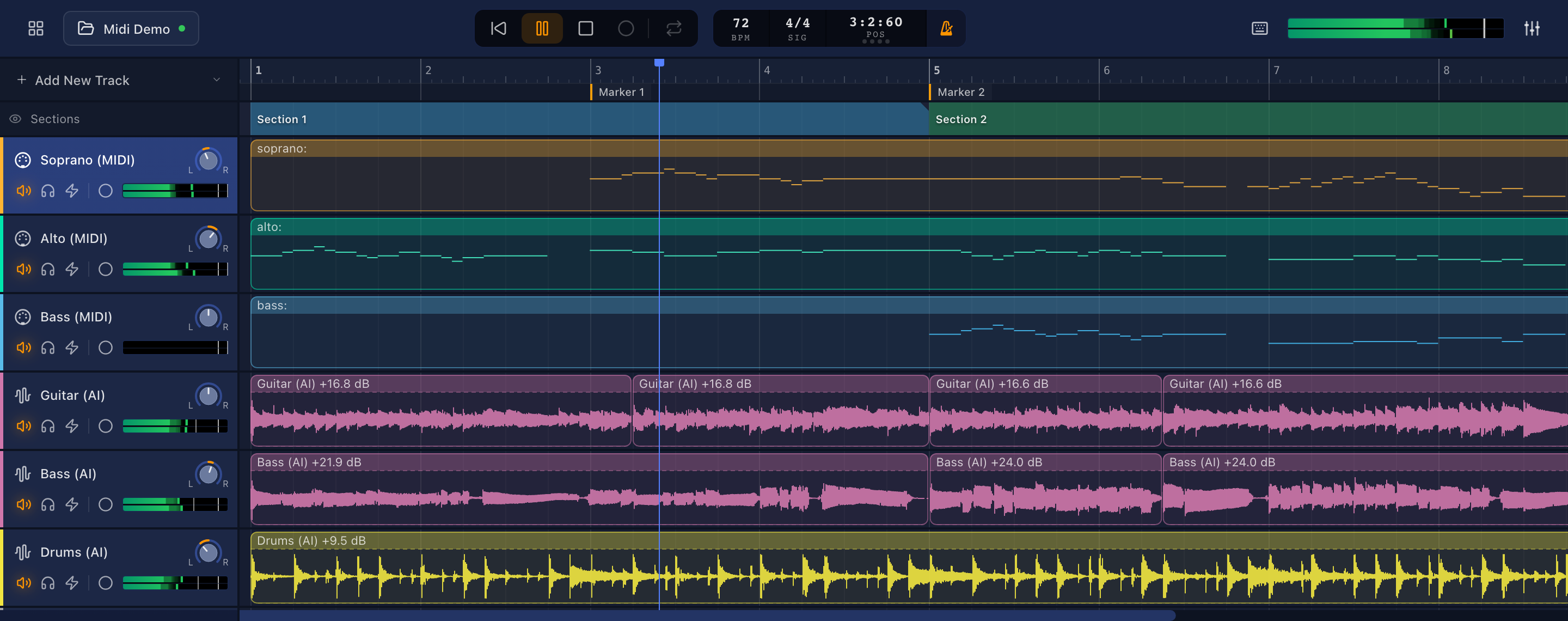Stop playback with the square button
The width and height of the screenshot is (1568, 621).
pos(586,29)
